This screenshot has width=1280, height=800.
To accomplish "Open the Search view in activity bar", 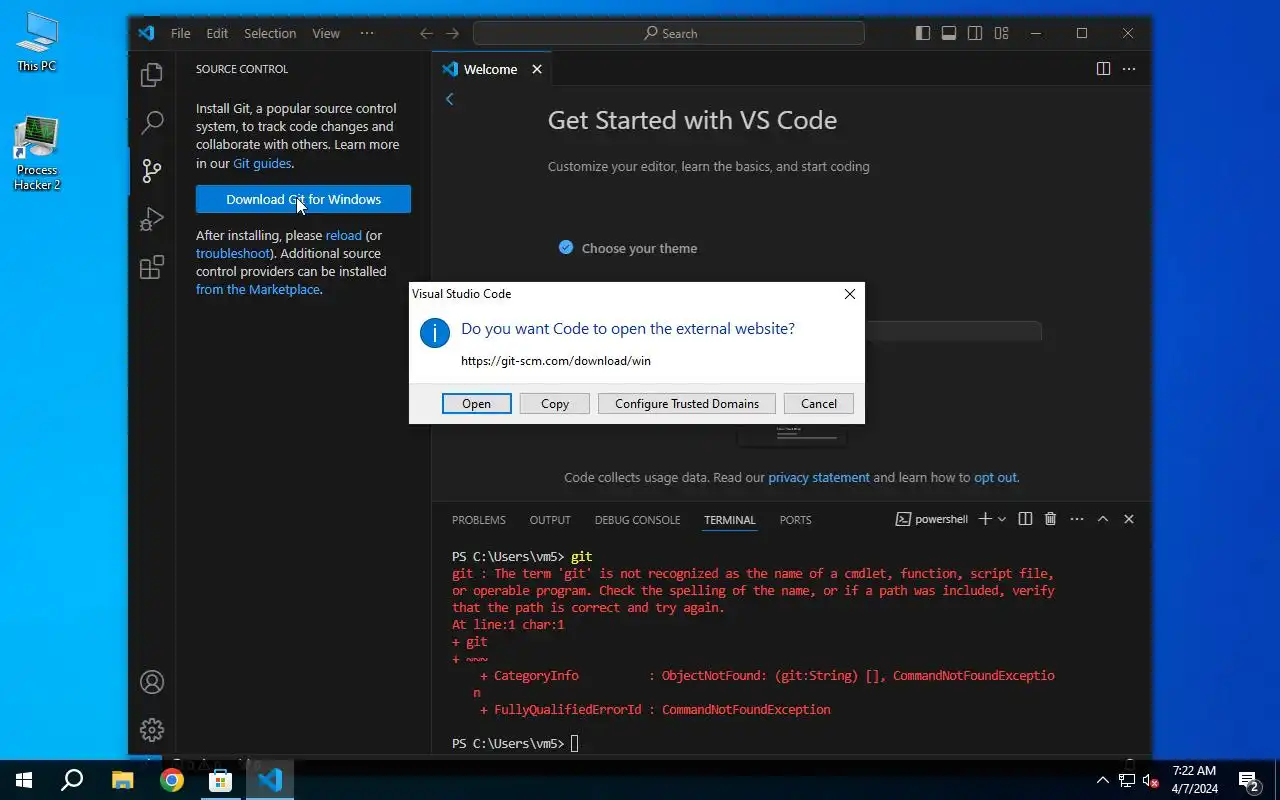I will (152, 123).
